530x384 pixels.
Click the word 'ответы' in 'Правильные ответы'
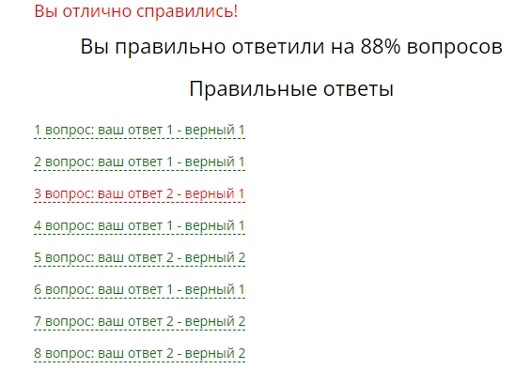click(x=358, y=89)
